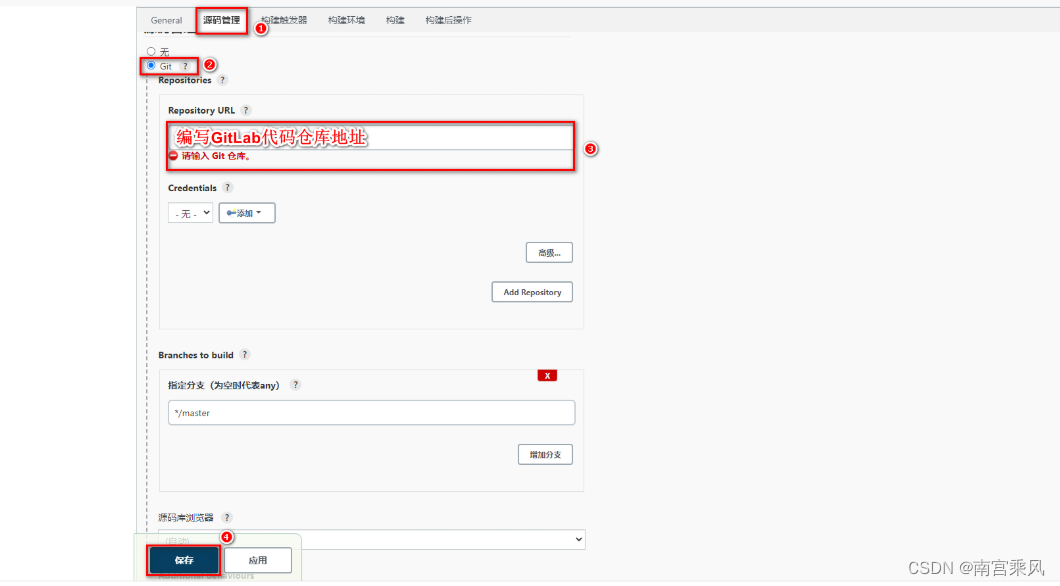Select the Git radio option
The height and width of the screenshot is (586, 1060).
tap(151, 66)
